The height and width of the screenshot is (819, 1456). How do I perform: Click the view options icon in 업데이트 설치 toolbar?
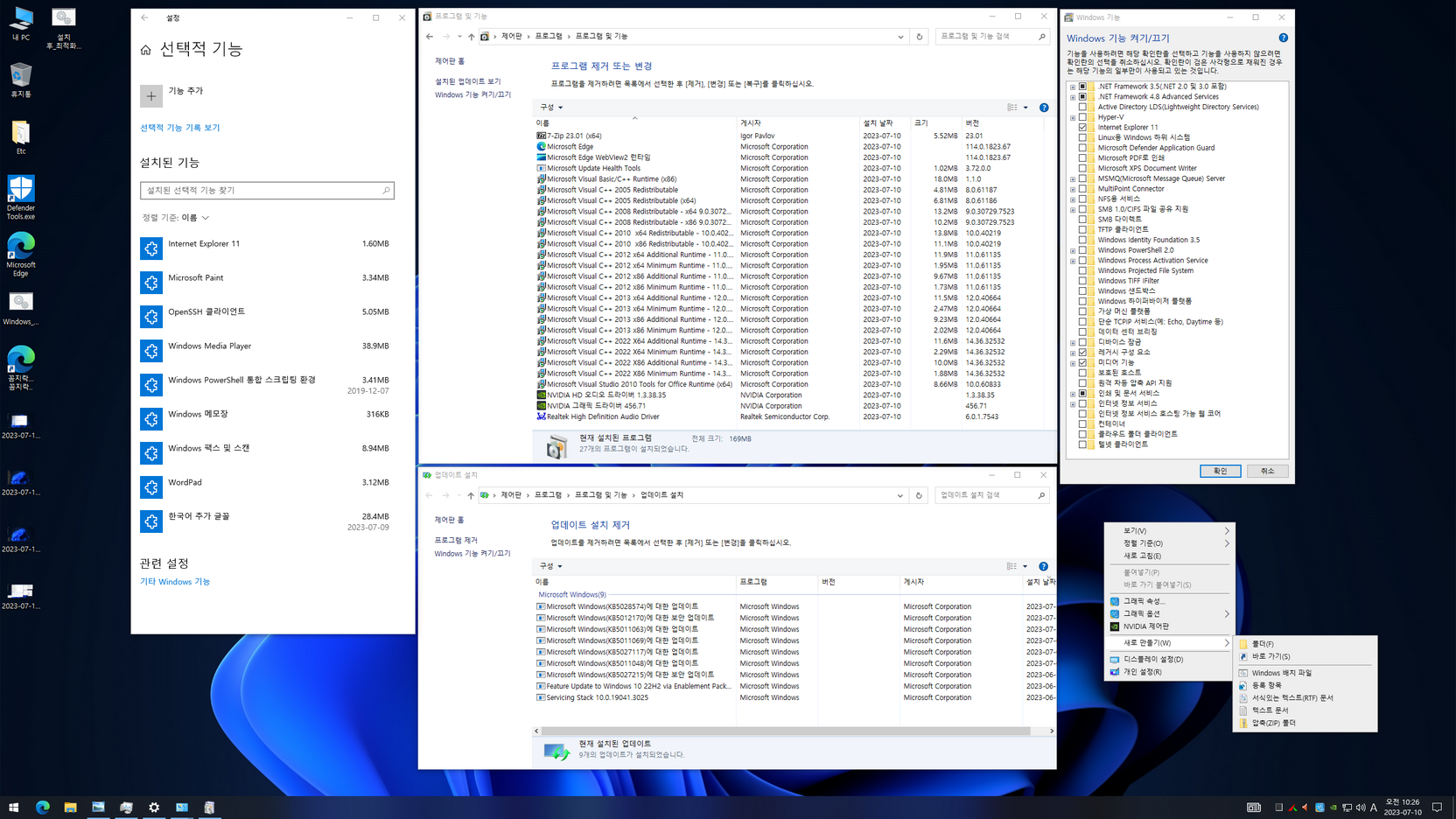[1012, 566]
